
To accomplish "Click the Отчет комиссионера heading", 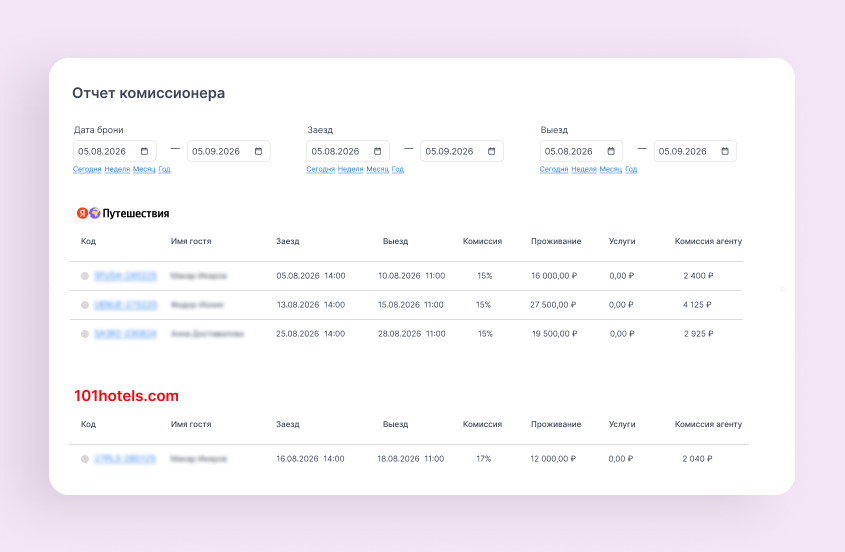I will 149,93.
